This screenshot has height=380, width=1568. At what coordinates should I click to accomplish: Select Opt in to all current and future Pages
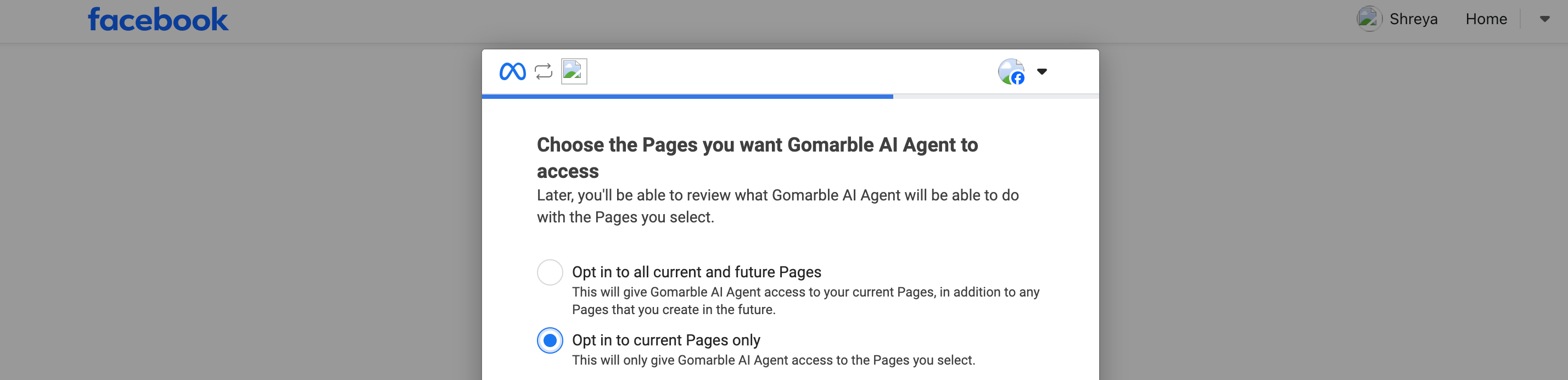tap(550, 272)
